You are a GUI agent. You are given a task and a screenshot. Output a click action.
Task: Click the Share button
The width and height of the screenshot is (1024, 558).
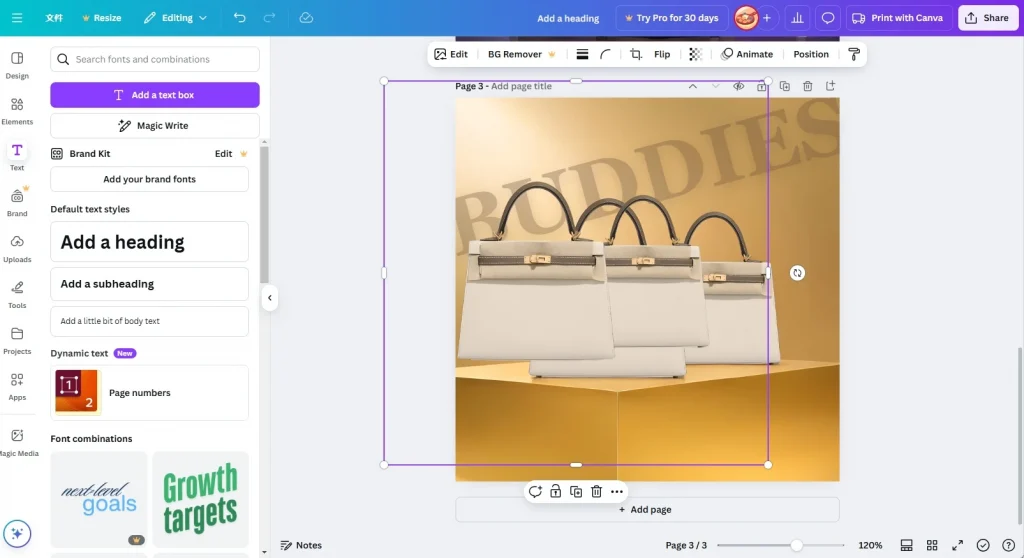986,18
